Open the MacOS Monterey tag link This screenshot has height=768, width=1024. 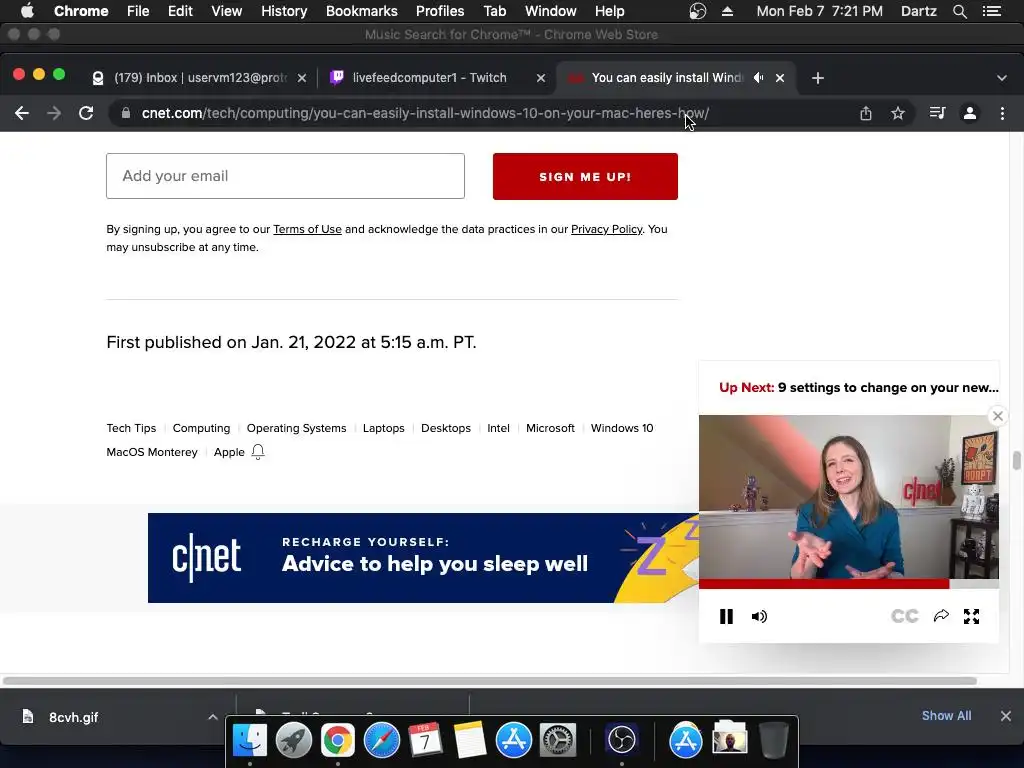(152, 453)
